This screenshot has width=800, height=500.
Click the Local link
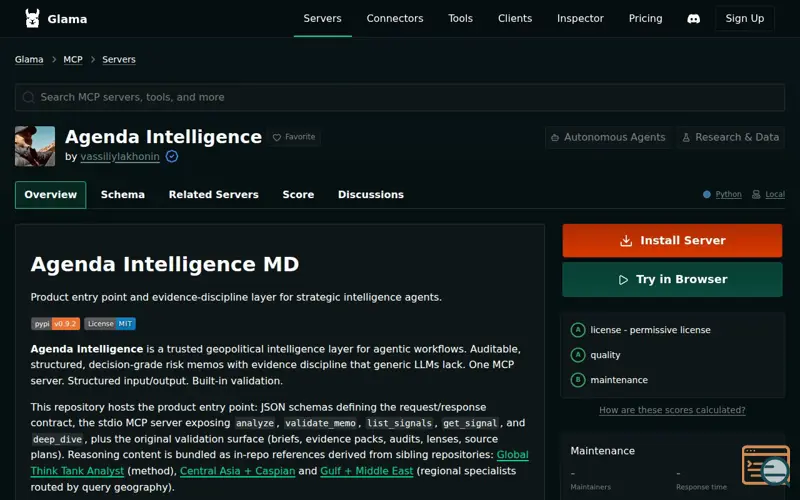click(775, 194)
